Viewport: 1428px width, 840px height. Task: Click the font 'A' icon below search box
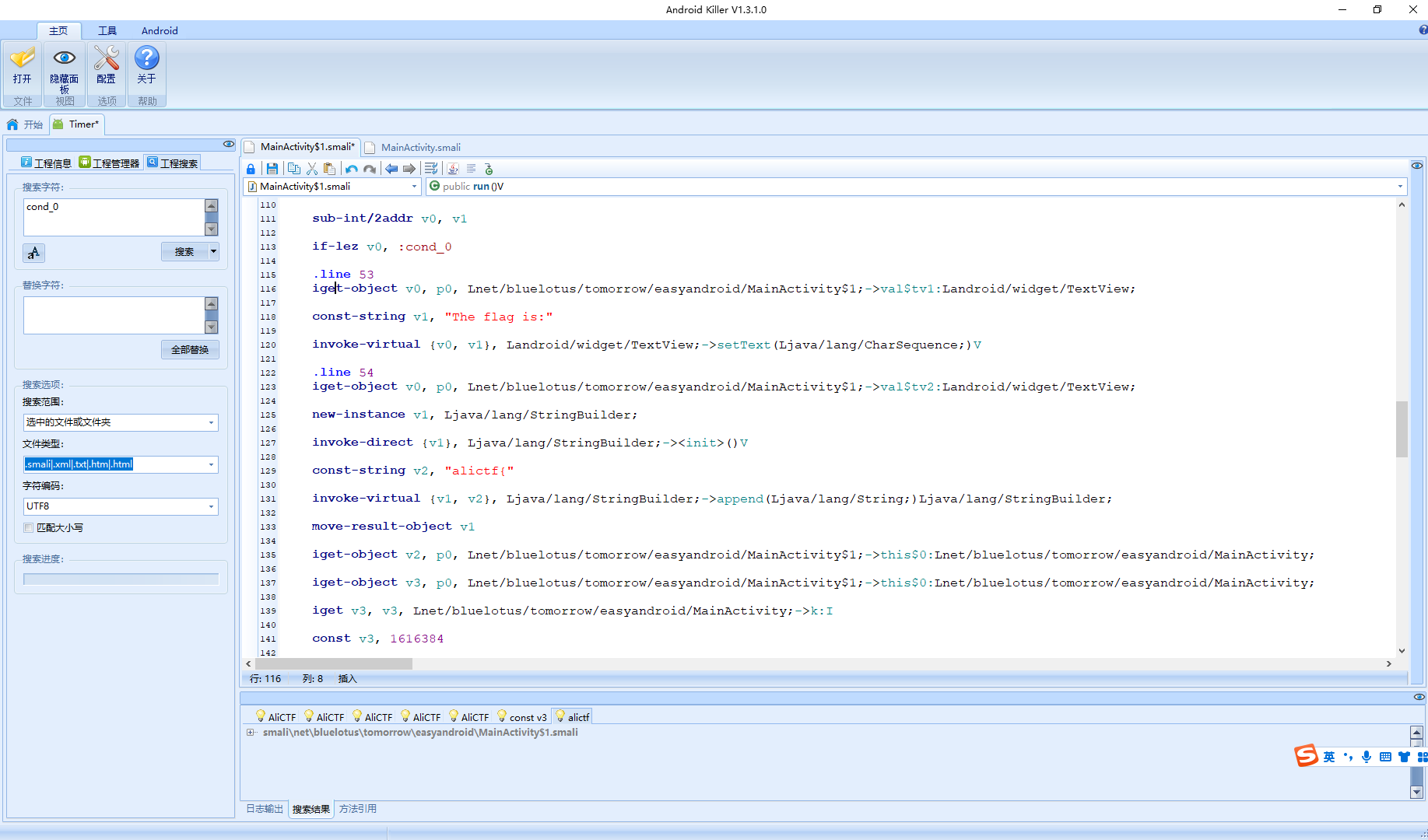click(x=33, y=253)
